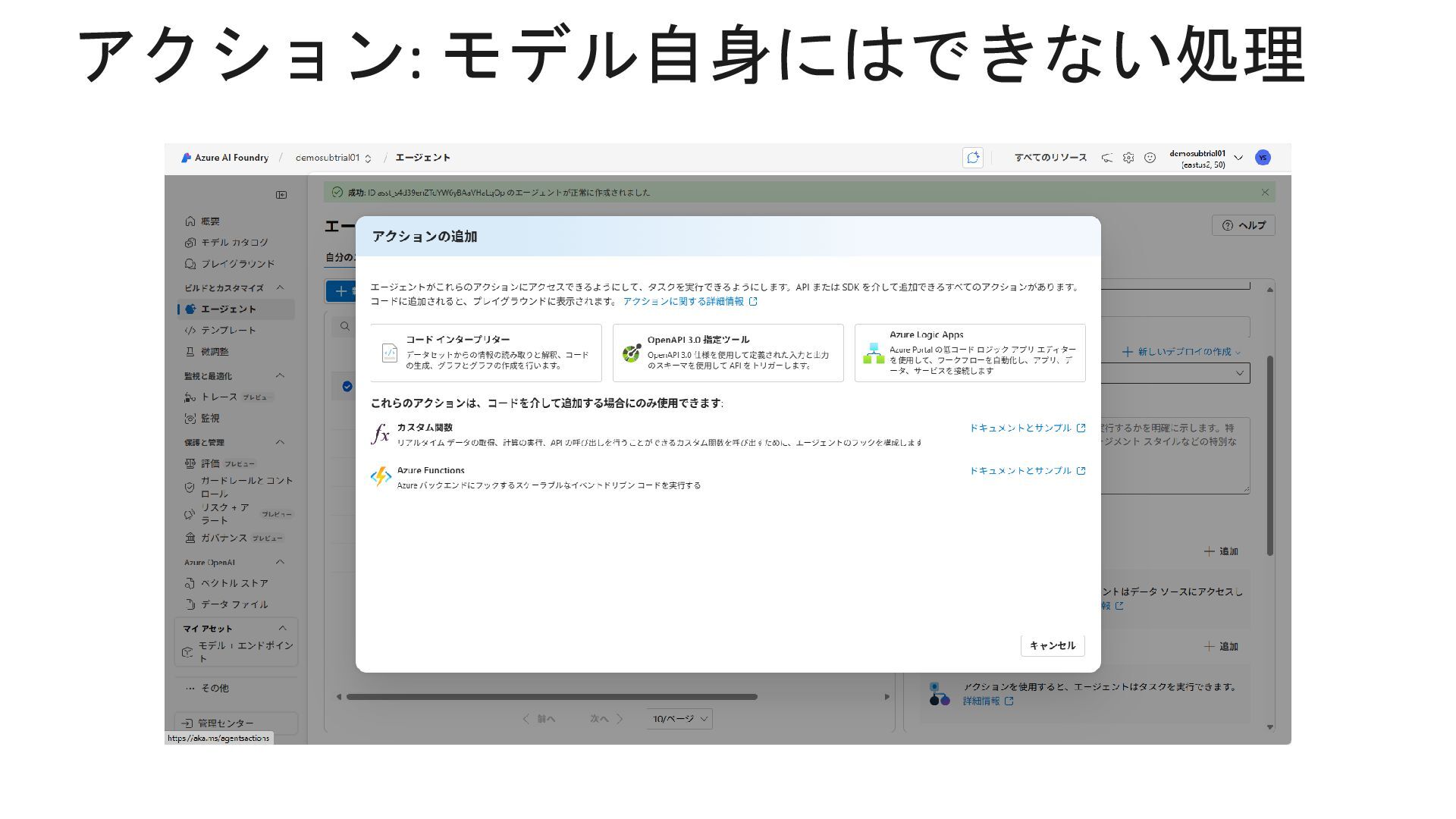Screen dimensions: 1456x819
Task: Open the demosubtrial01 project switcher in breadcrumb
Action: click(x=333, y=158)
